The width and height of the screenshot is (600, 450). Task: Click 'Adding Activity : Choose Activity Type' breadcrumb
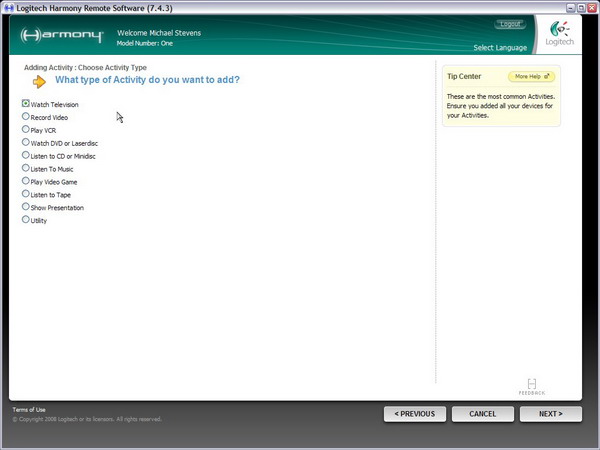point(85,67)
